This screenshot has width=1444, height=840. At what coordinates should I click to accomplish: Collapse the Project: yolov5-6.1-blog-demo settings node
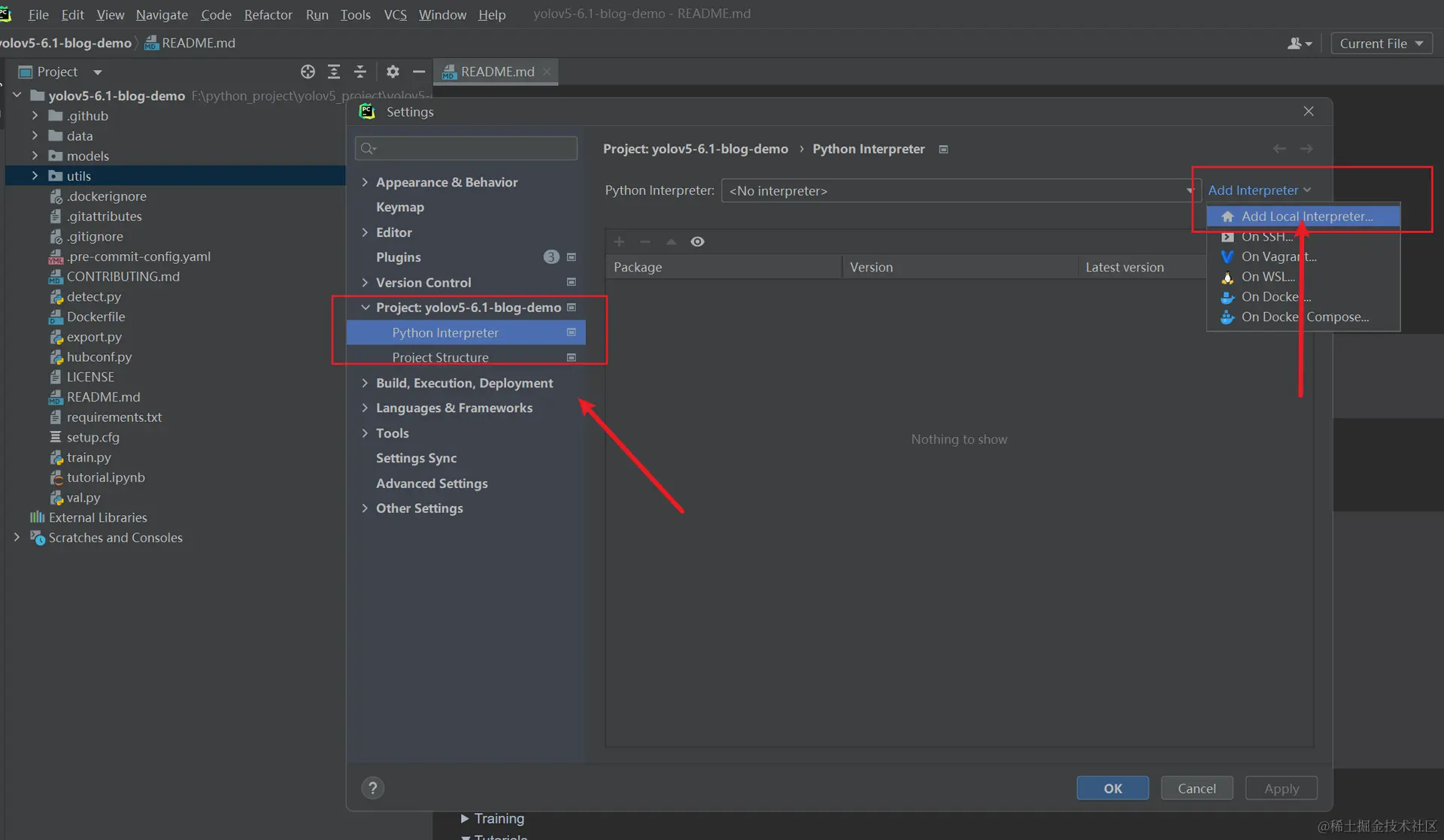pos(365,308)
